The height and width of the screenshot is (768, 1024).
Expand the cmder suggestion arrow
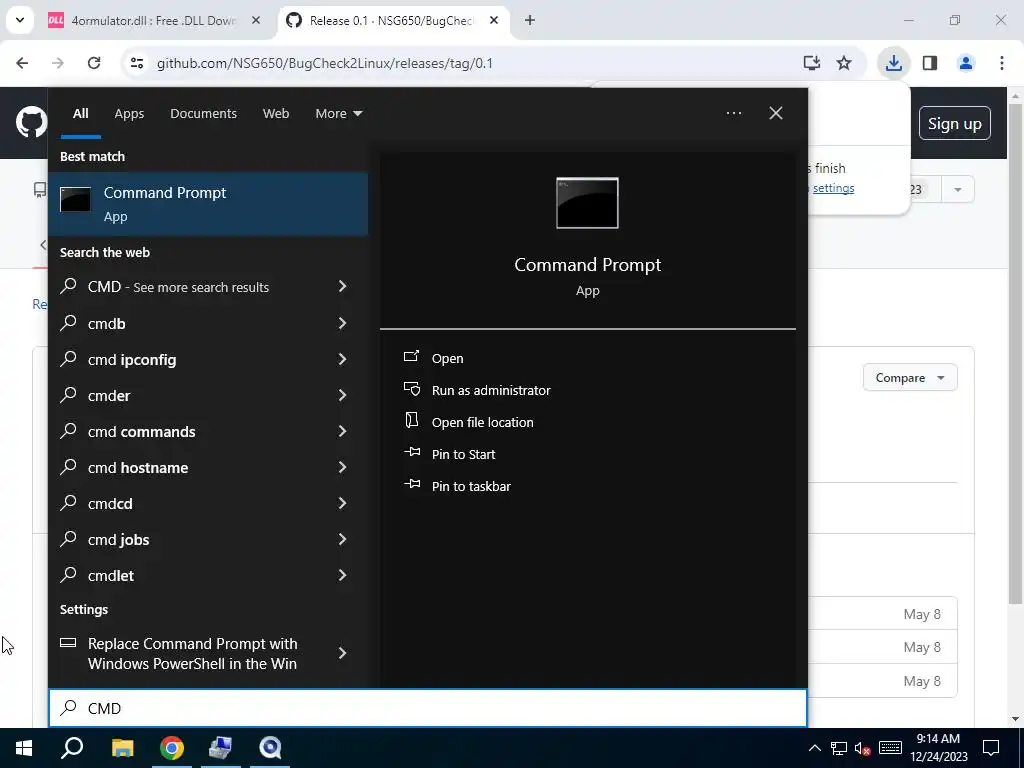pyautogui.click(x=342, y=394)
